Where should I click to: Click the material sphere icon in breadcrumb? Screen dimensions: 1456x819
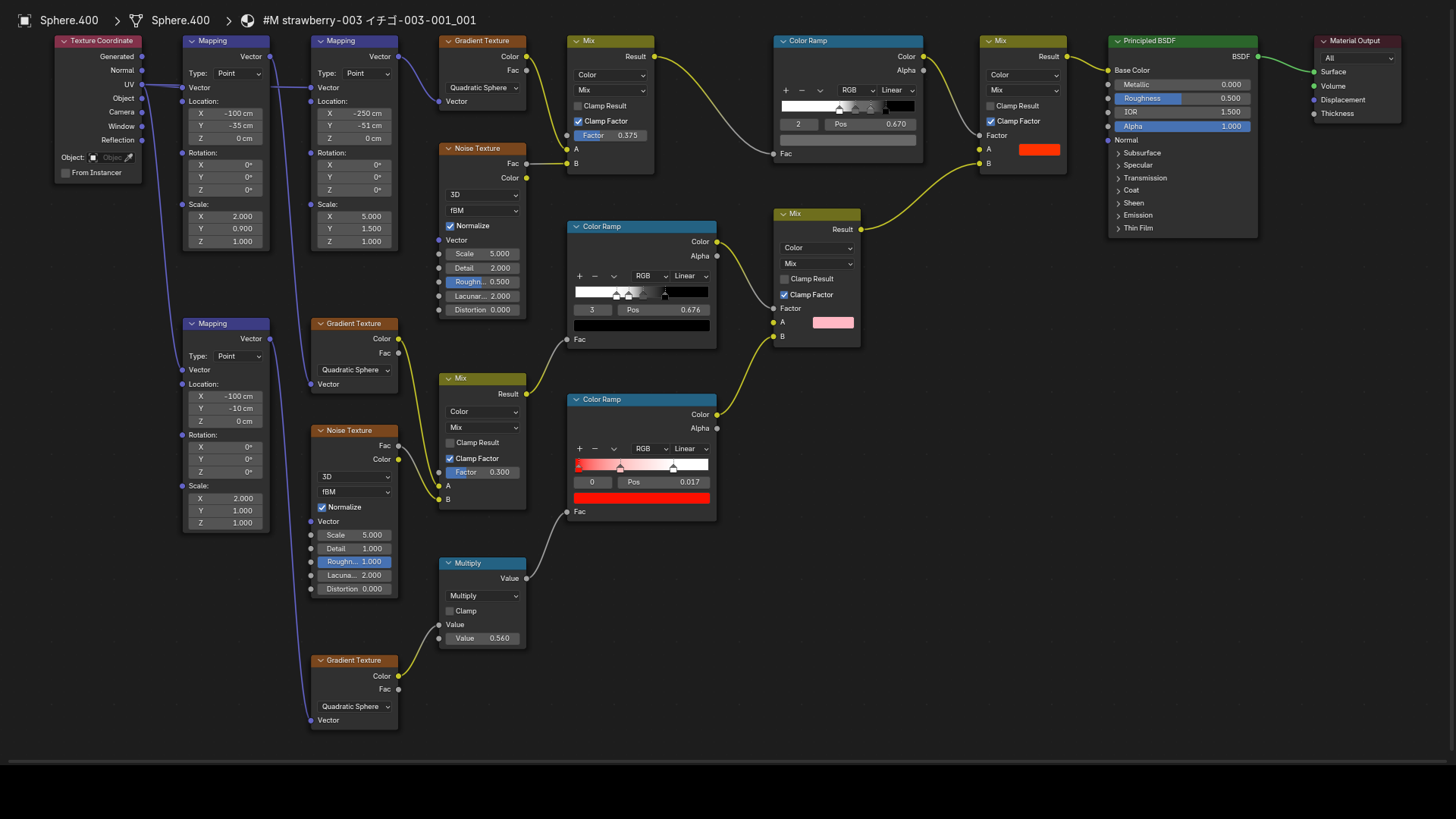(247, 20)
